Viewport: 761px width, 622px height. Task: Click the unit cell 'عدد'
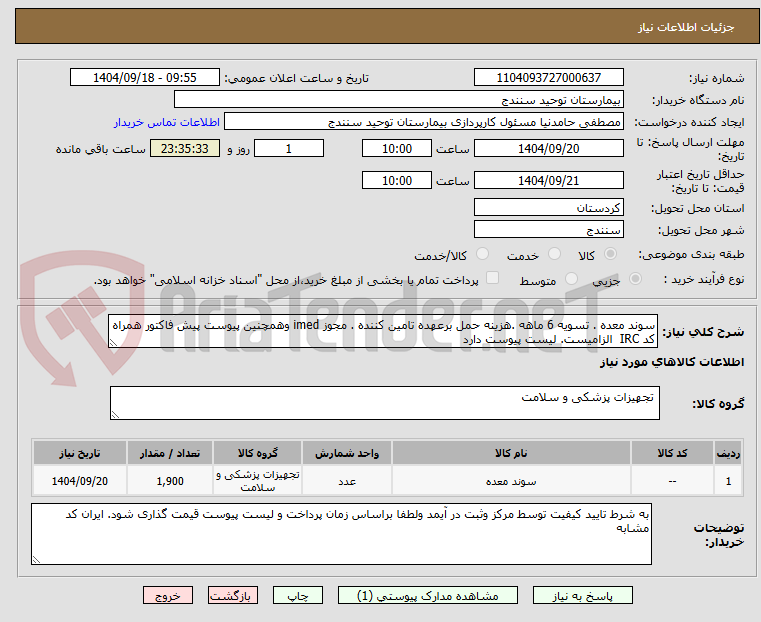pyautogui.click(x=347, y=481)
